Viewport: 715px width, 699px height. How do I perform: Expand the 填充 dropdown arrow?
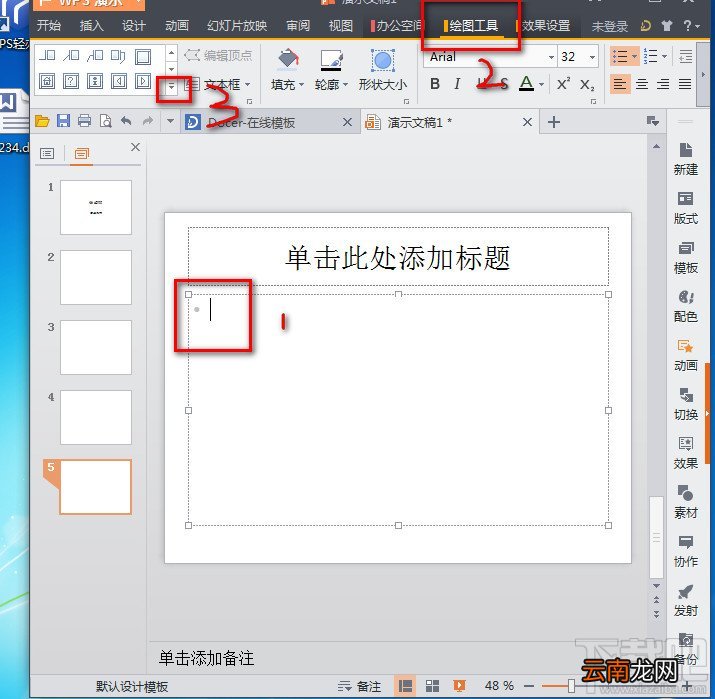click(x=301, y=85)
